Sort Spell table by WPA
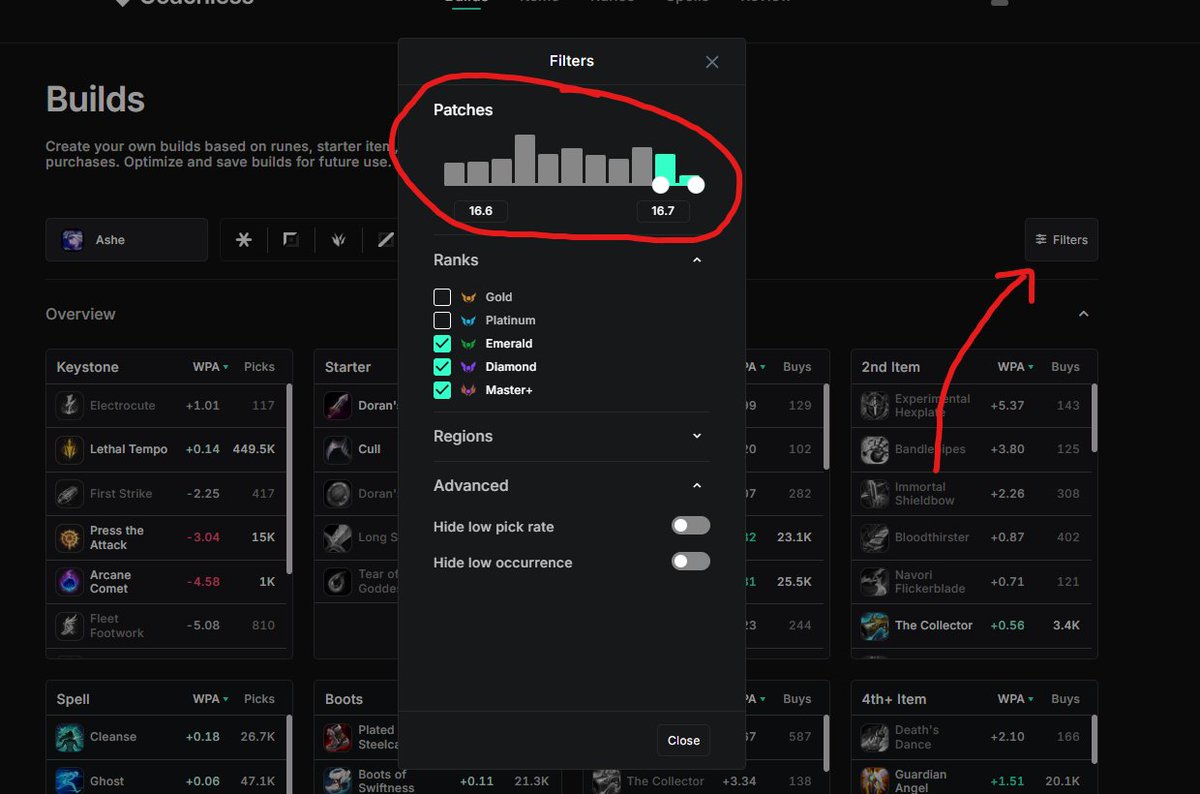1200x794 pixels. point(210,699)
